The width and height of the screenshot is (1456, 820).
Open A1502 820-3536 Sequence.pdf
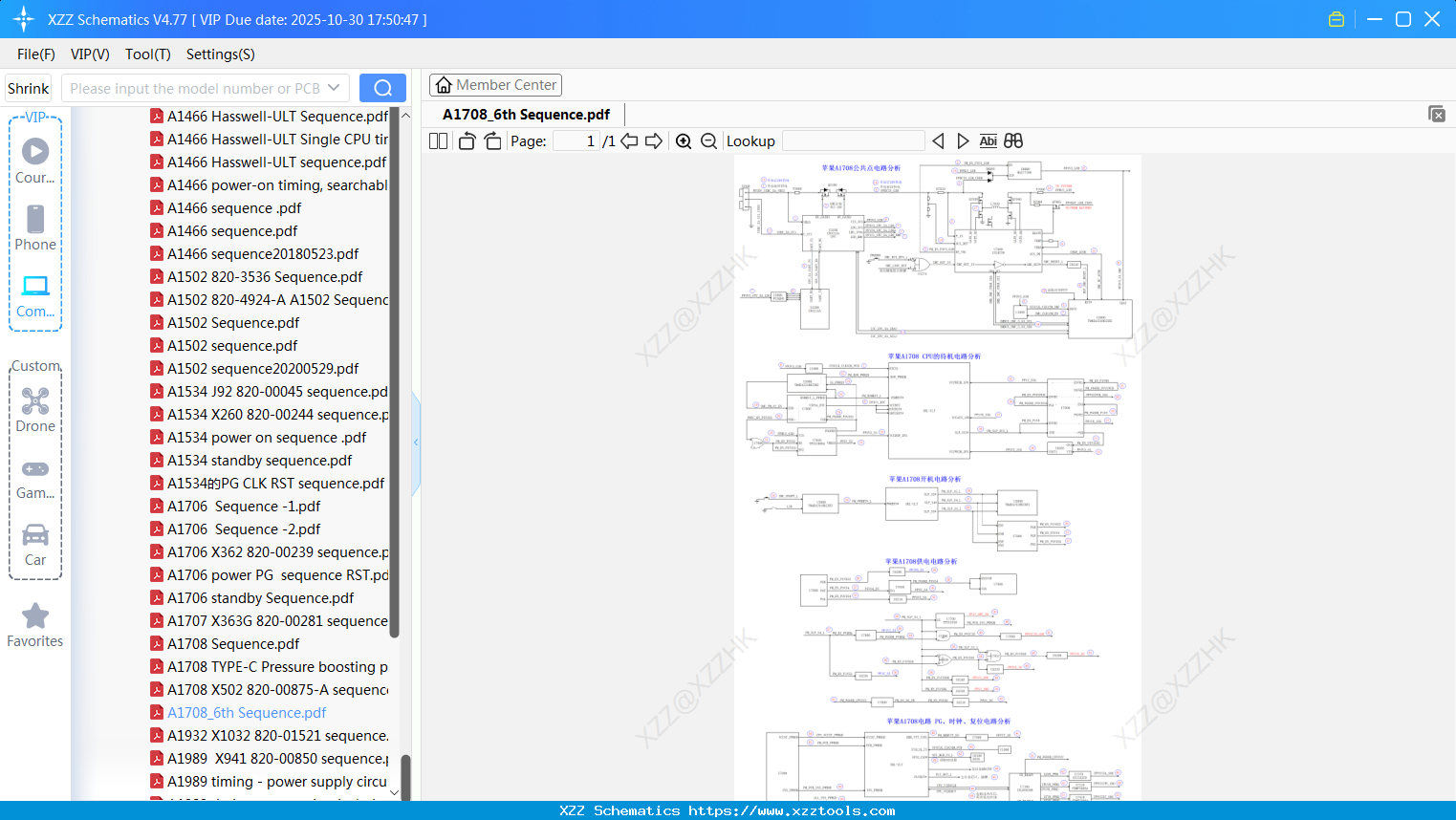[256, 277]
